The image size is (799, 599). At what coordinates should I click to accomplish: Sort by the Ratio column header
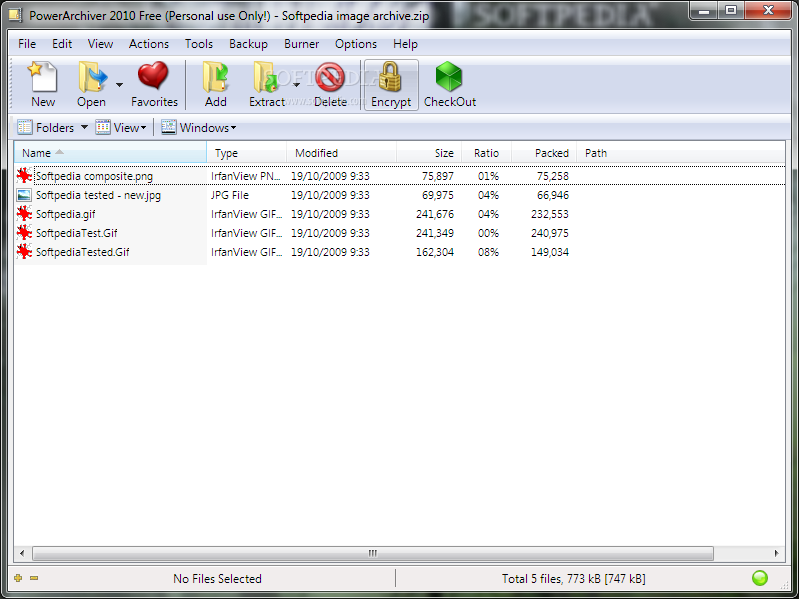click(486, 153)
